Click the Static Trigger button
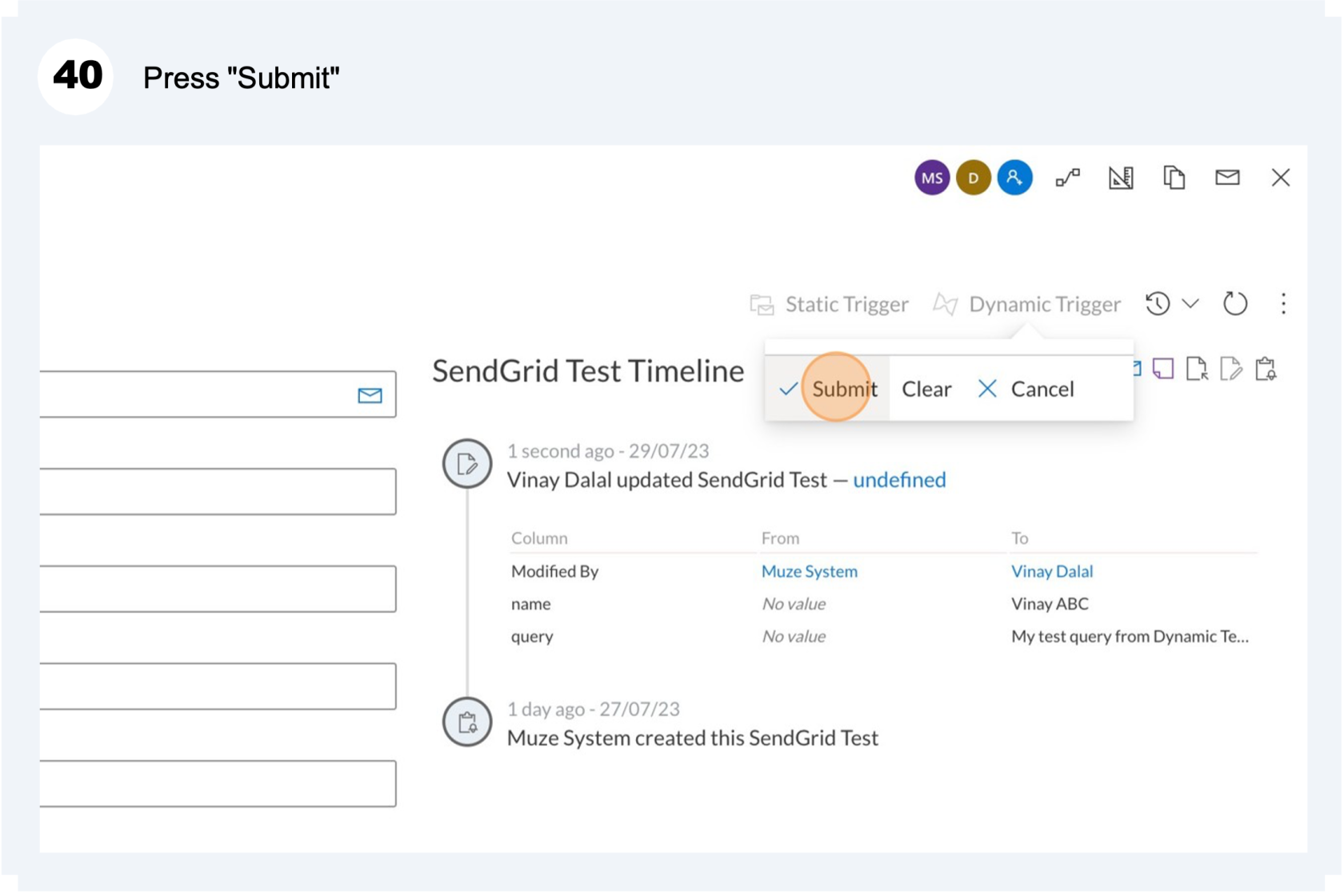The image size is (1344, 896). click(x=830, y=305)
